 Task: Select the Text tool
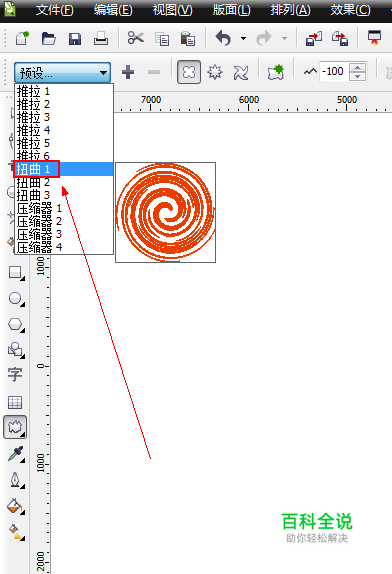coord(15,375)
